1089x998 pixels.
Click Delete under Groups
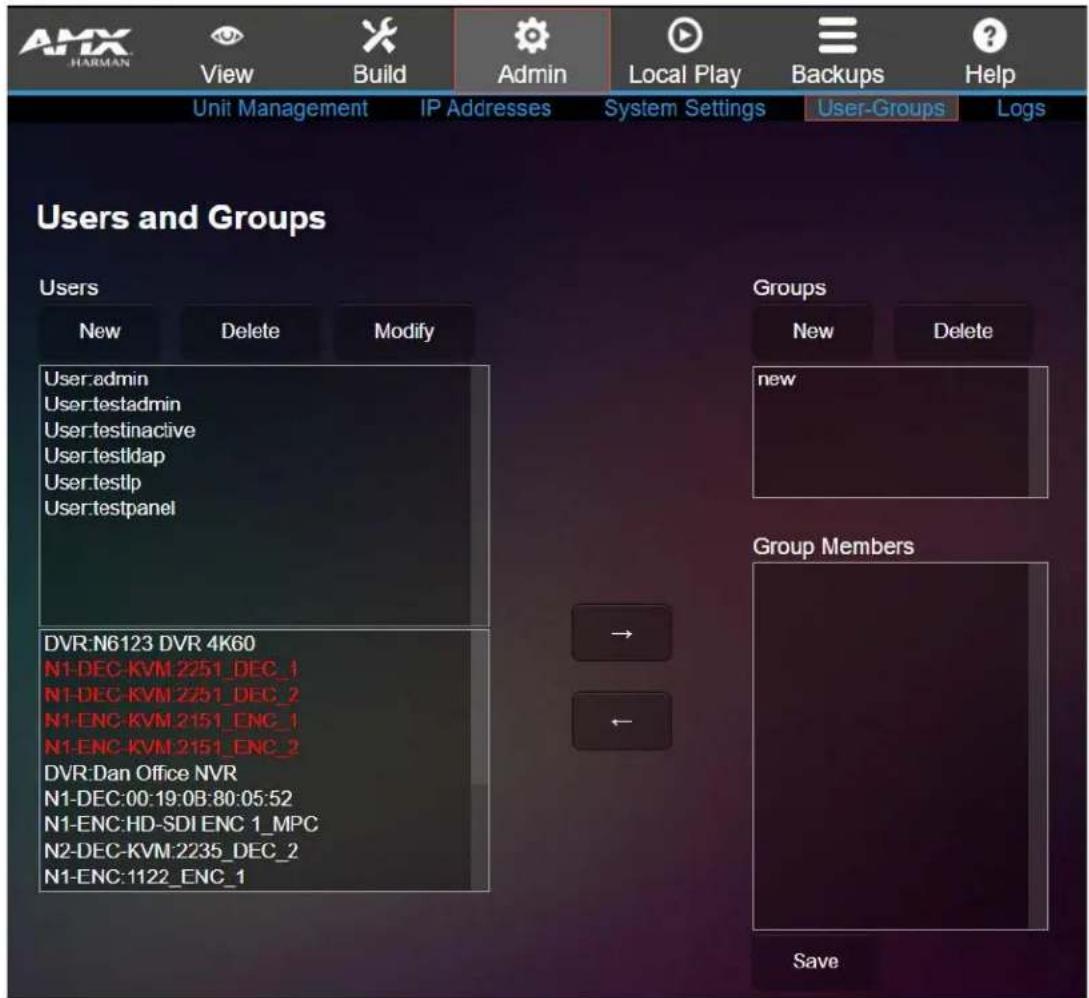[x=963, y=331]
